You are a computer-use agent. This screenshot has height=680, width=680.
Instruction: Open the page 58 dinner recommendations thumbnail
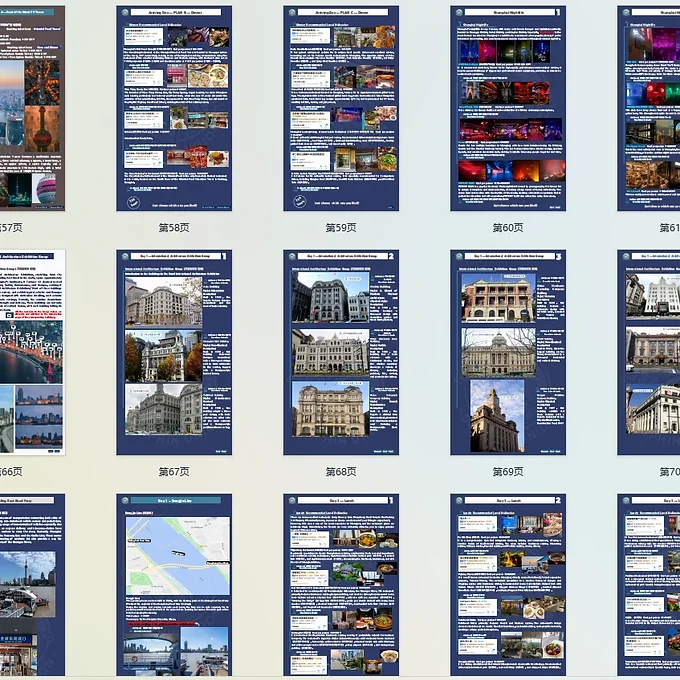click(174, 108)
